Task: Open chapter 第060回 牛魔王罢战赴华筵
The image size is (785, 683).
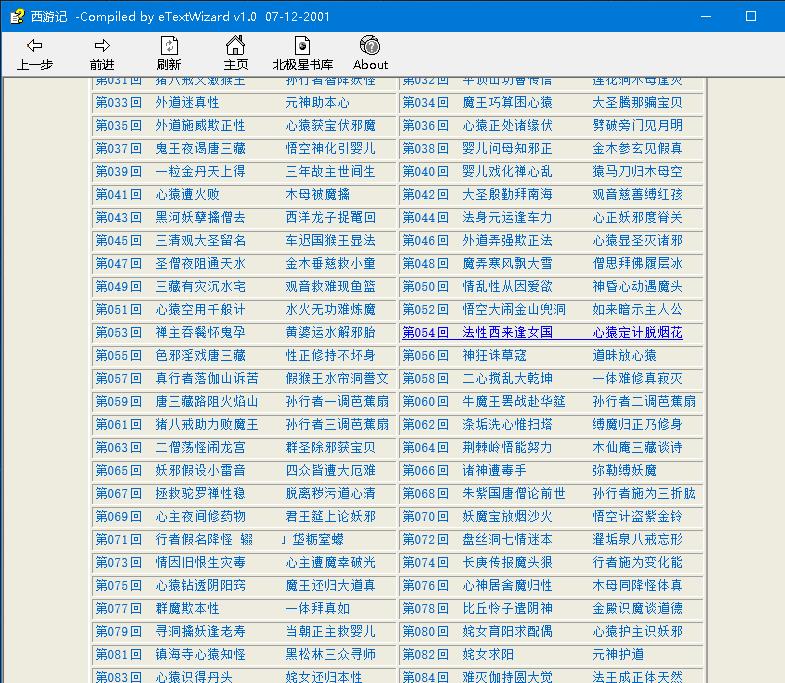Action: point(549,402)
